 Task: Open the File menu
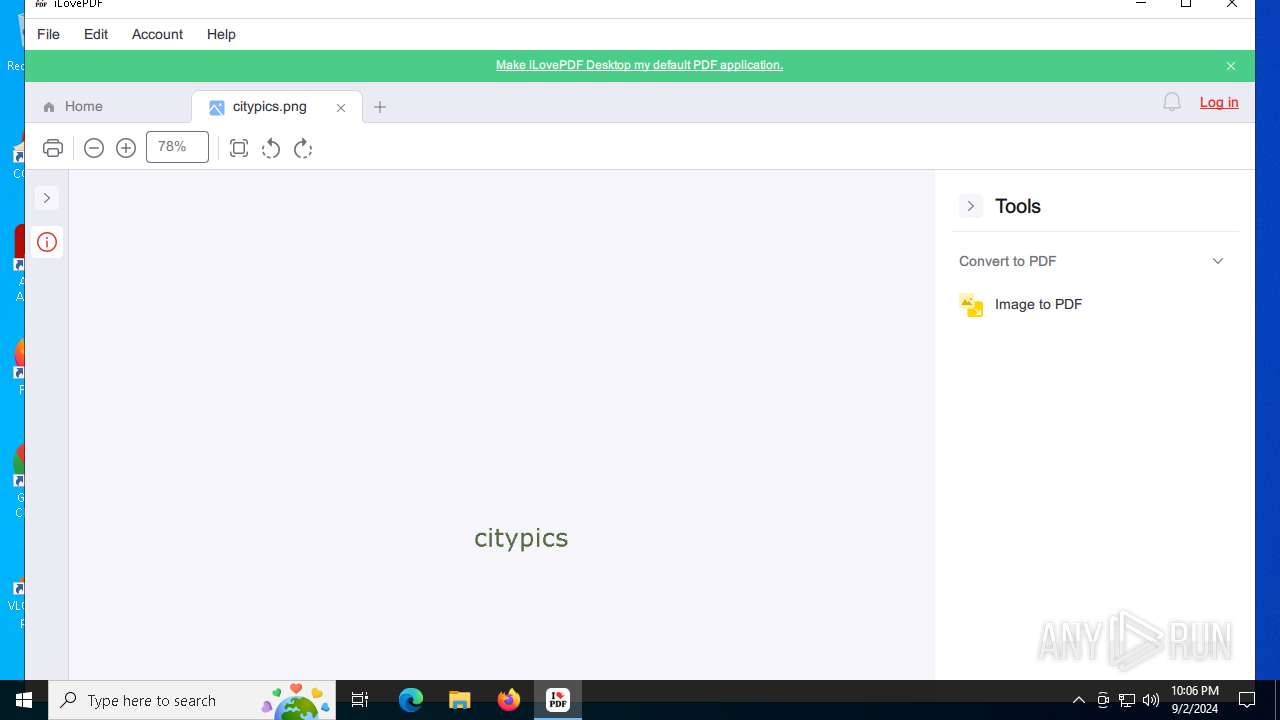pos(48,34)
